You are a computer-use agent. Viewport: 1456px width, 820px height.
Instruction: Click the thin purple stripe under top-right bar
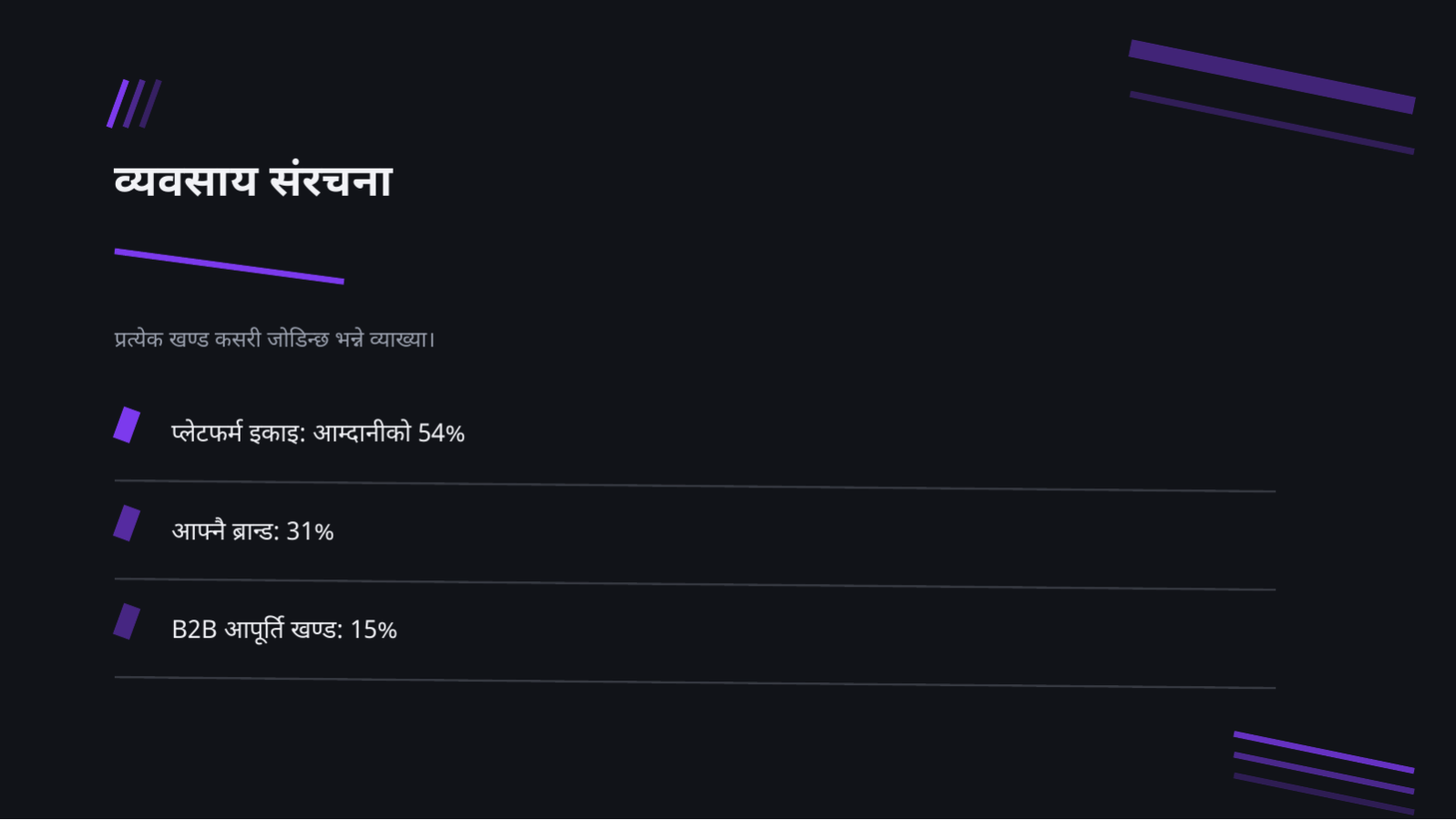point(1272,122)
